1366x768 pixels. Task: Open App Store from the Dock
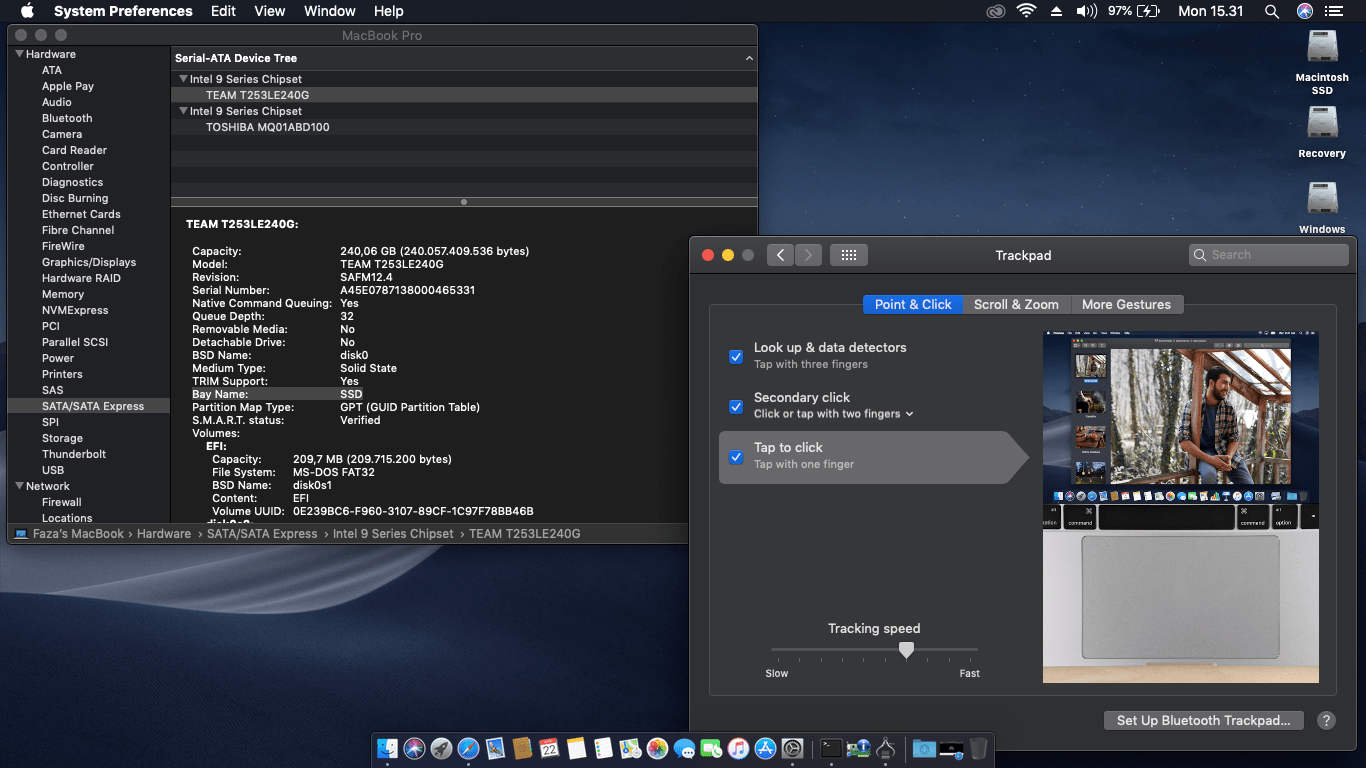[x=766, y=748]
